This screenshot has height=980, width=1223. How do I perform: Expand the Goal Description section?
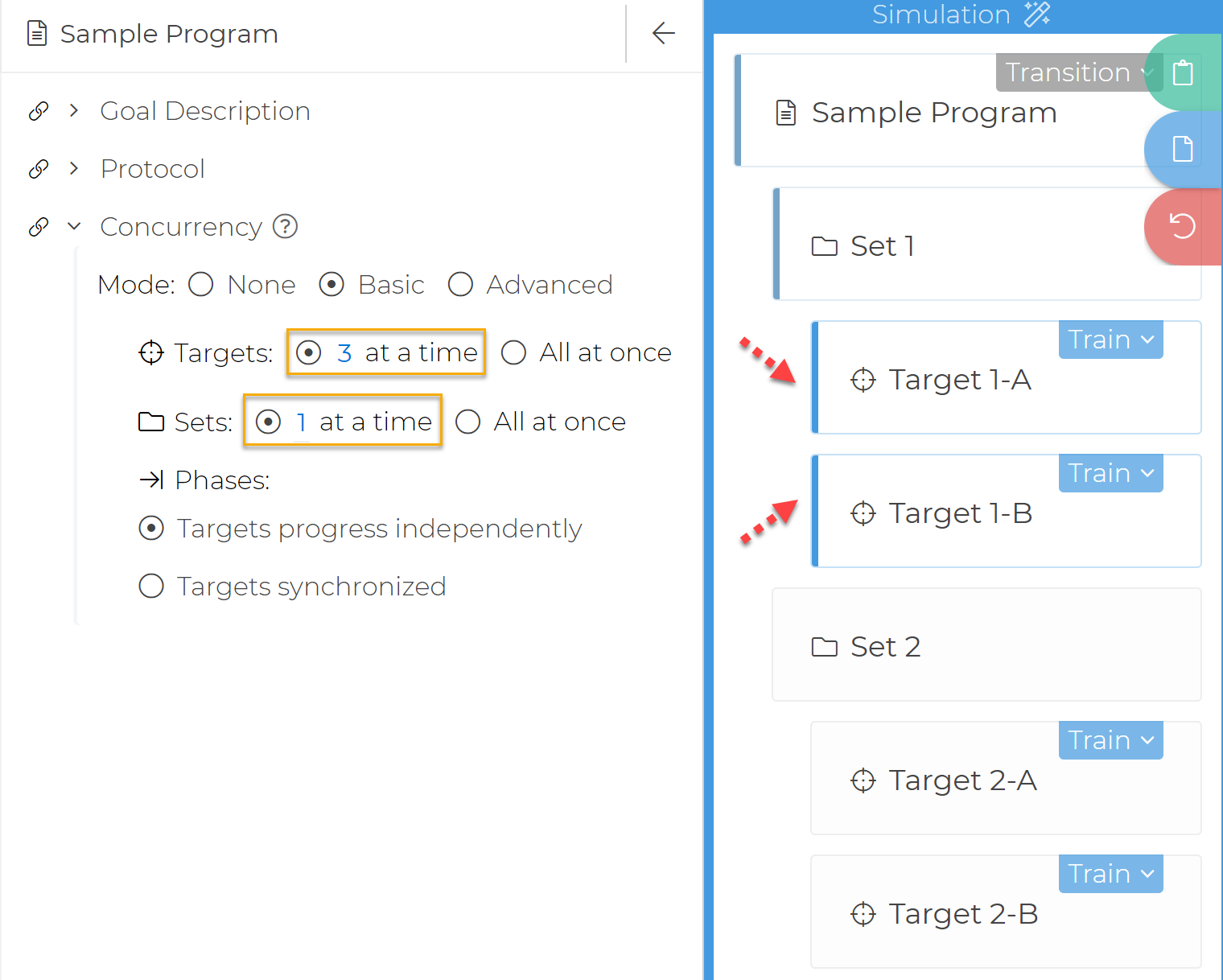click(x=74, y=111)
